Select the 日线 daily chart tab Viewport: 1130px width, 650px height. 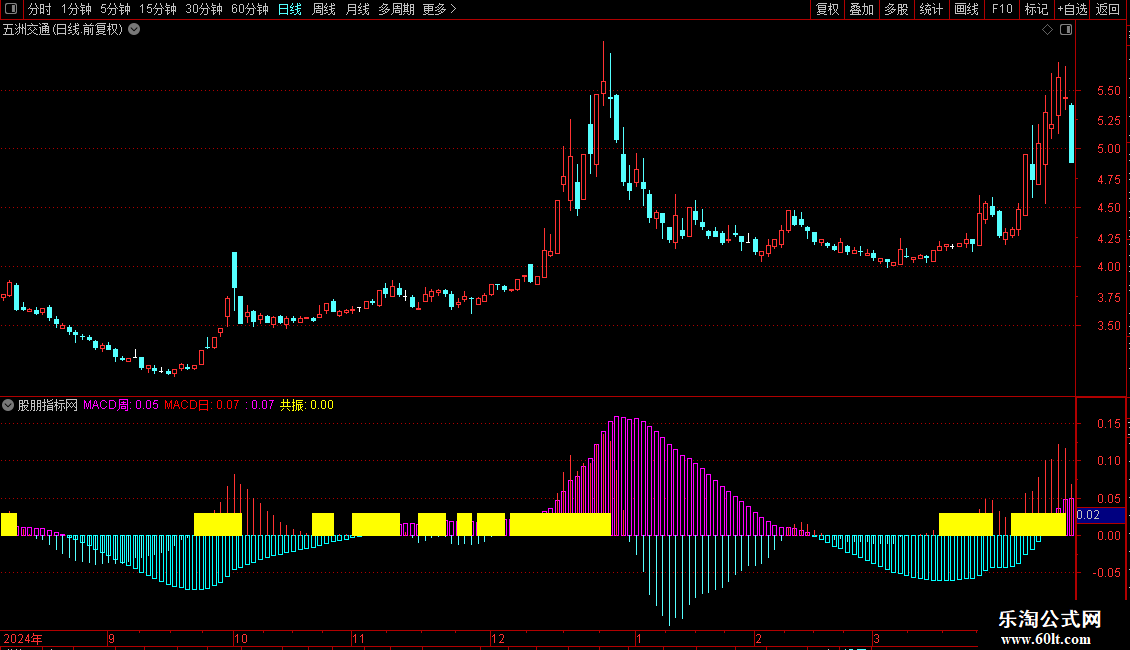[x=290, y=9]
